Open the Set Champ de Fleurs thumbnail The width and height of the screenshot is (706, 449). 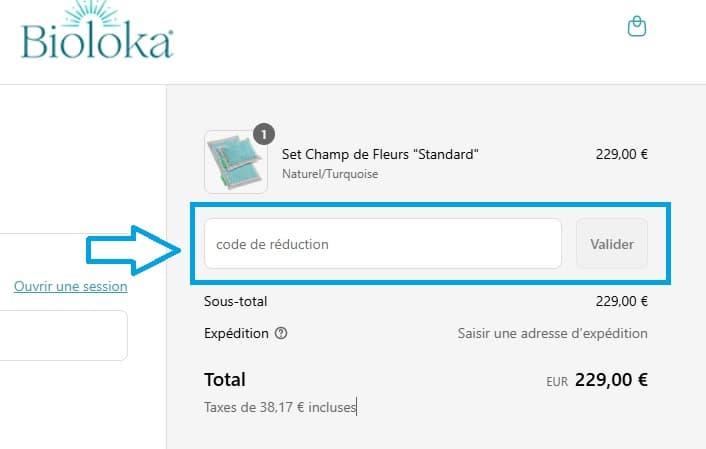pyautogui.click(x=235, y=162)
